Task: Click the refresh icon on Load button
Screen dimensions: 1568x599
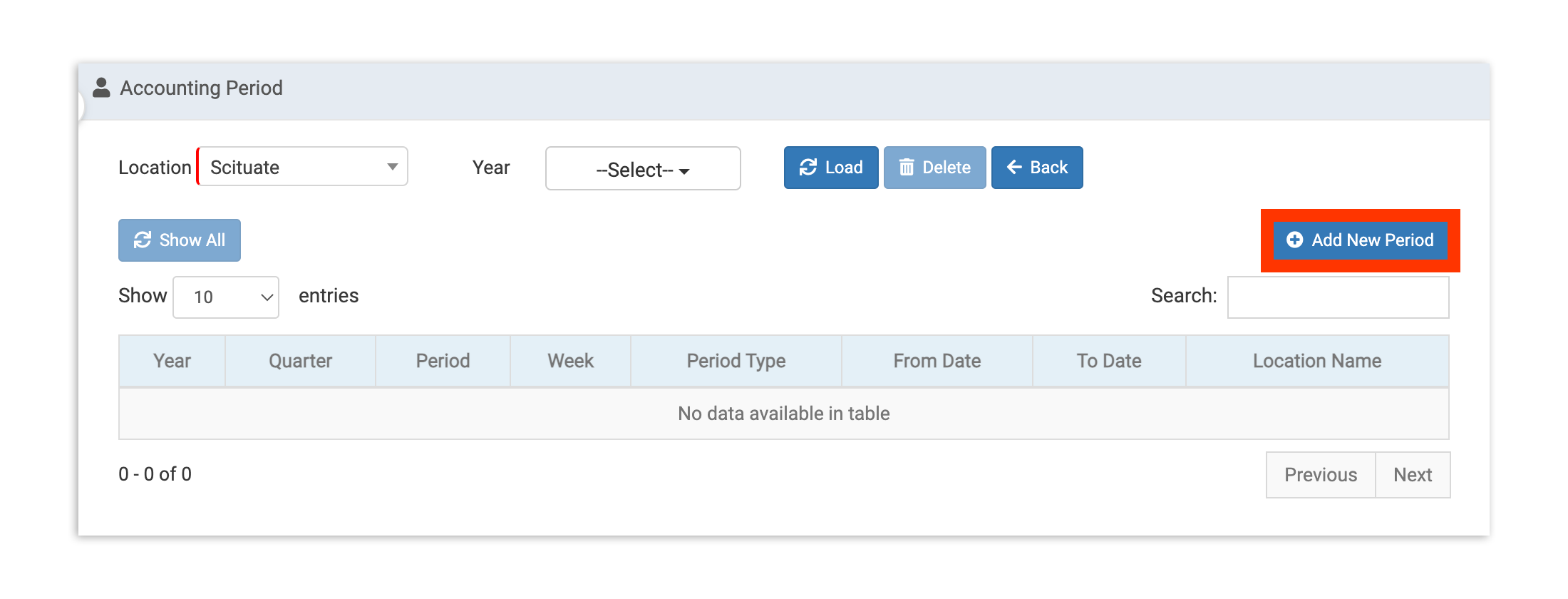Action: (808, 168)
